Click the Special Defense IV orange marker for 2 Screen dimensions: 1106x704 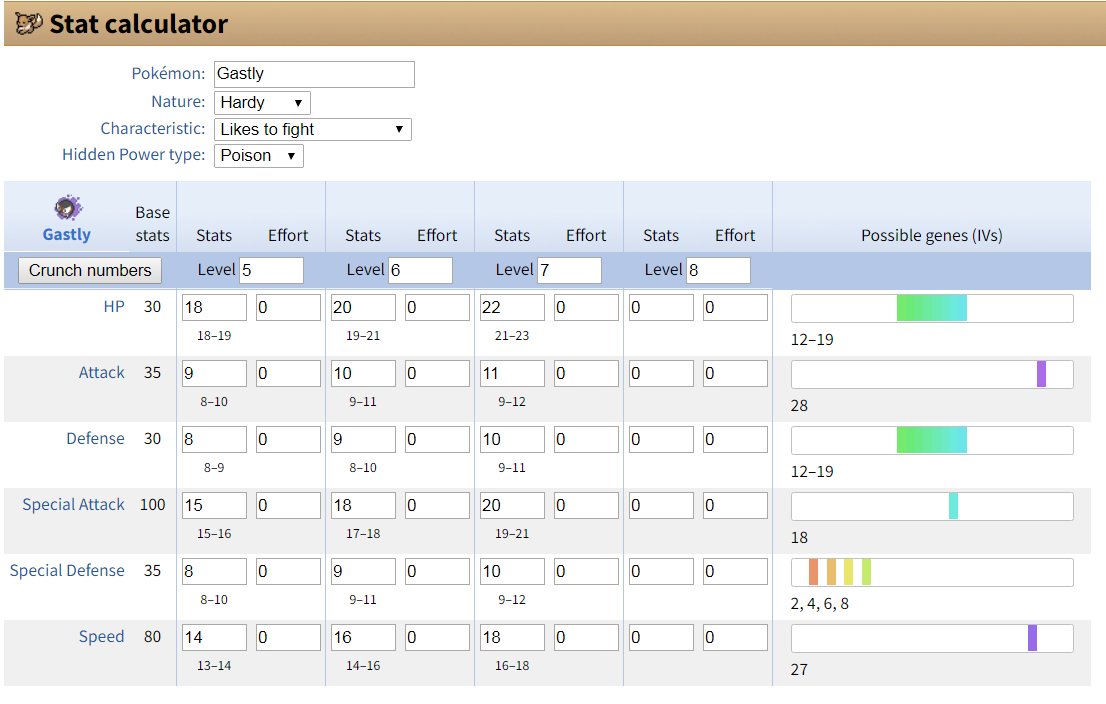813,572
